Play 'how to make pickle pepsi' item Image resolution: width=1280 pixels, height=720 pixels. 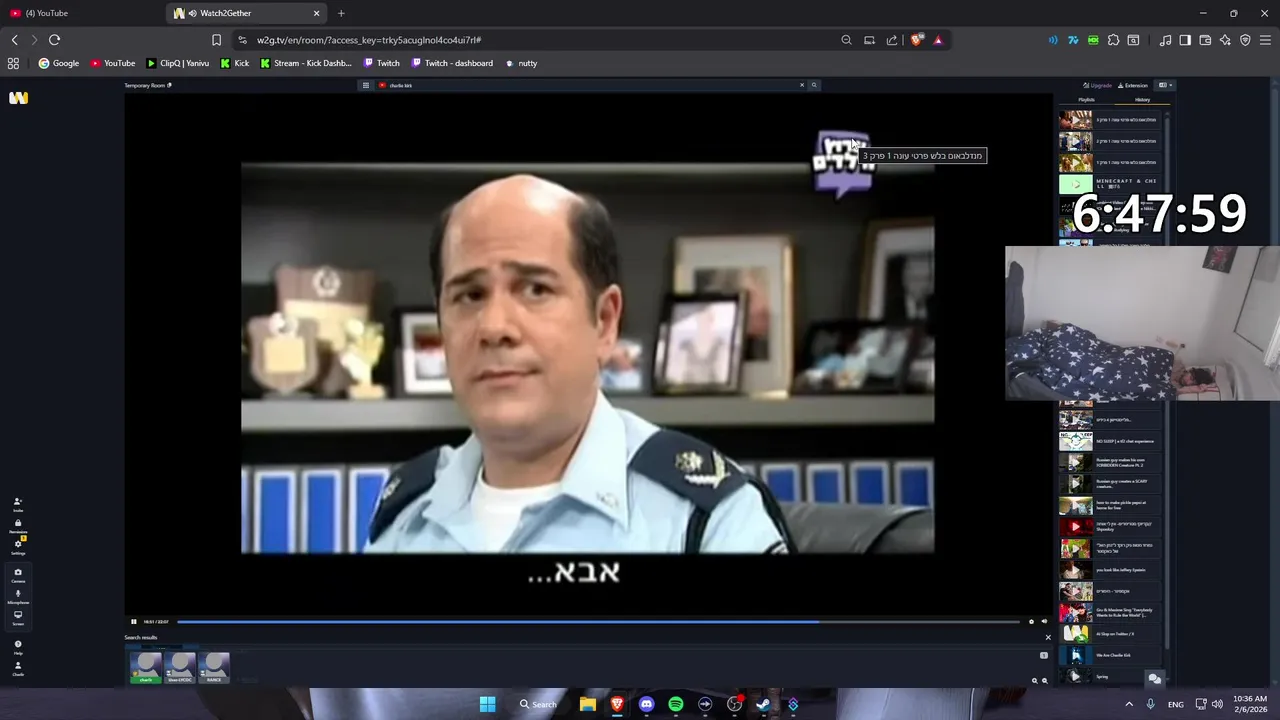pos(1109,505)
